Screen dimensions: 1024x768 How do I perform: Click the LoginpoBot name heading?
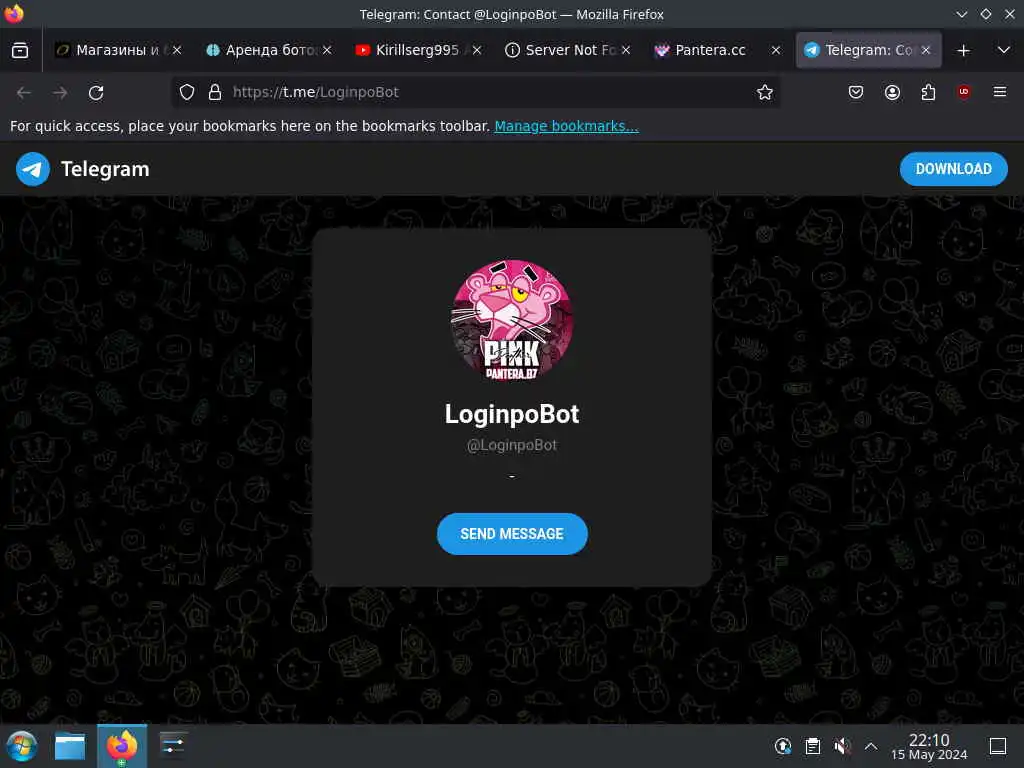tap(512, 414)
